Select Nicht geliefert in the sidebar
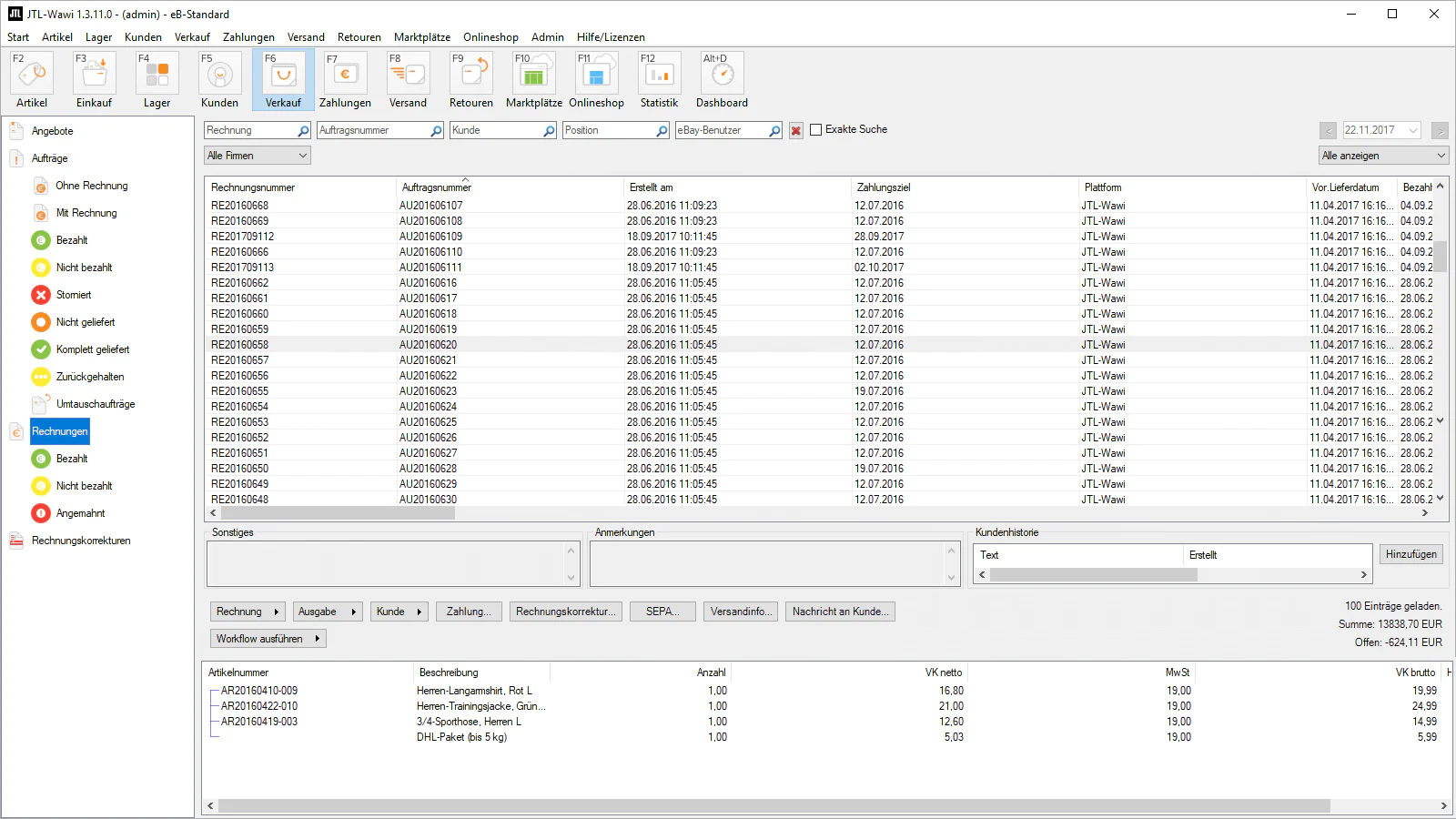1456x819 pixels. coord(86,322)
